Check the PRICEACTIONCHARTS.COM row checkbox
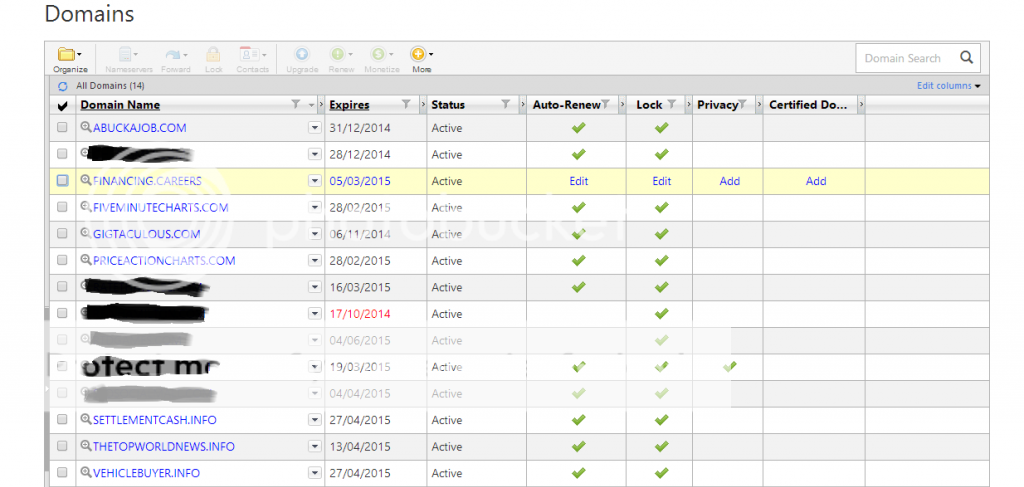The width and height of the screenshot is (1024, 487). pyautogui.click(x=62, y=260)
